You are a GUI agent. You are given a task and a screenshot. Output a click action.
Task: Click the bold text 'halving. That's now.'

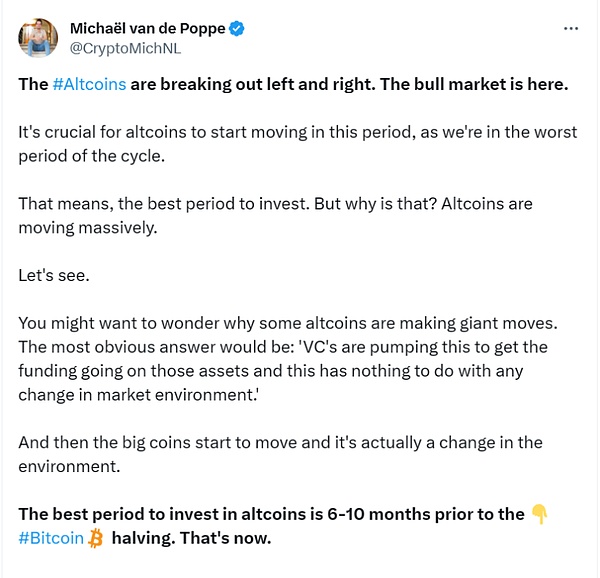click(192, 539)
